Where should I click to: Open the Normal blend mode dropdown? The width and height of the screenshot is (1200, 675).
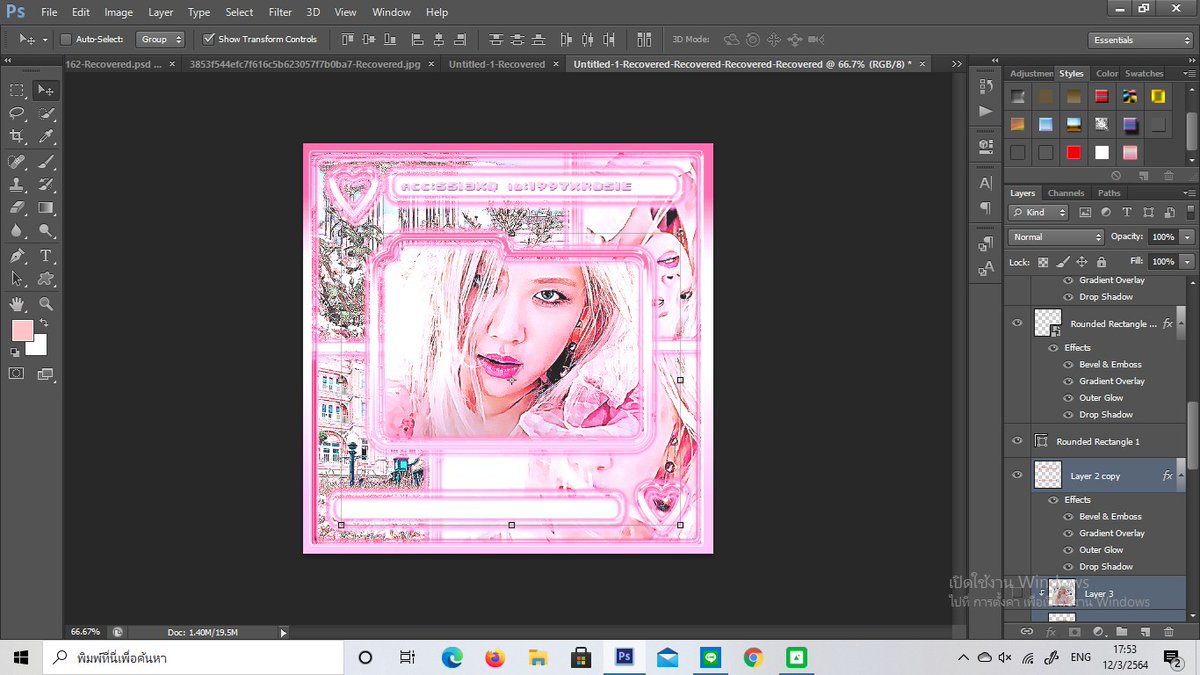click(1056, 237)
